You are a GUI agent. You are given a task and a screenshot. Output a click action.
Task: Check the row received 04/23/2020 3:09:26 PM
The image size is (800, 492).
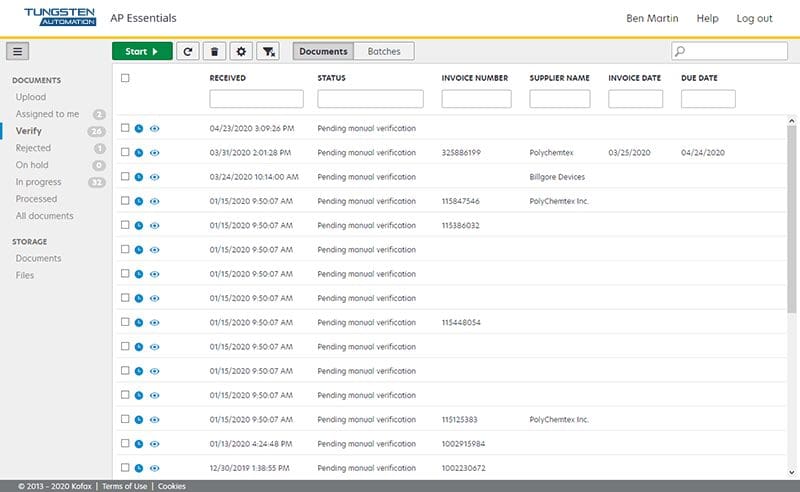tap(125, 128)
